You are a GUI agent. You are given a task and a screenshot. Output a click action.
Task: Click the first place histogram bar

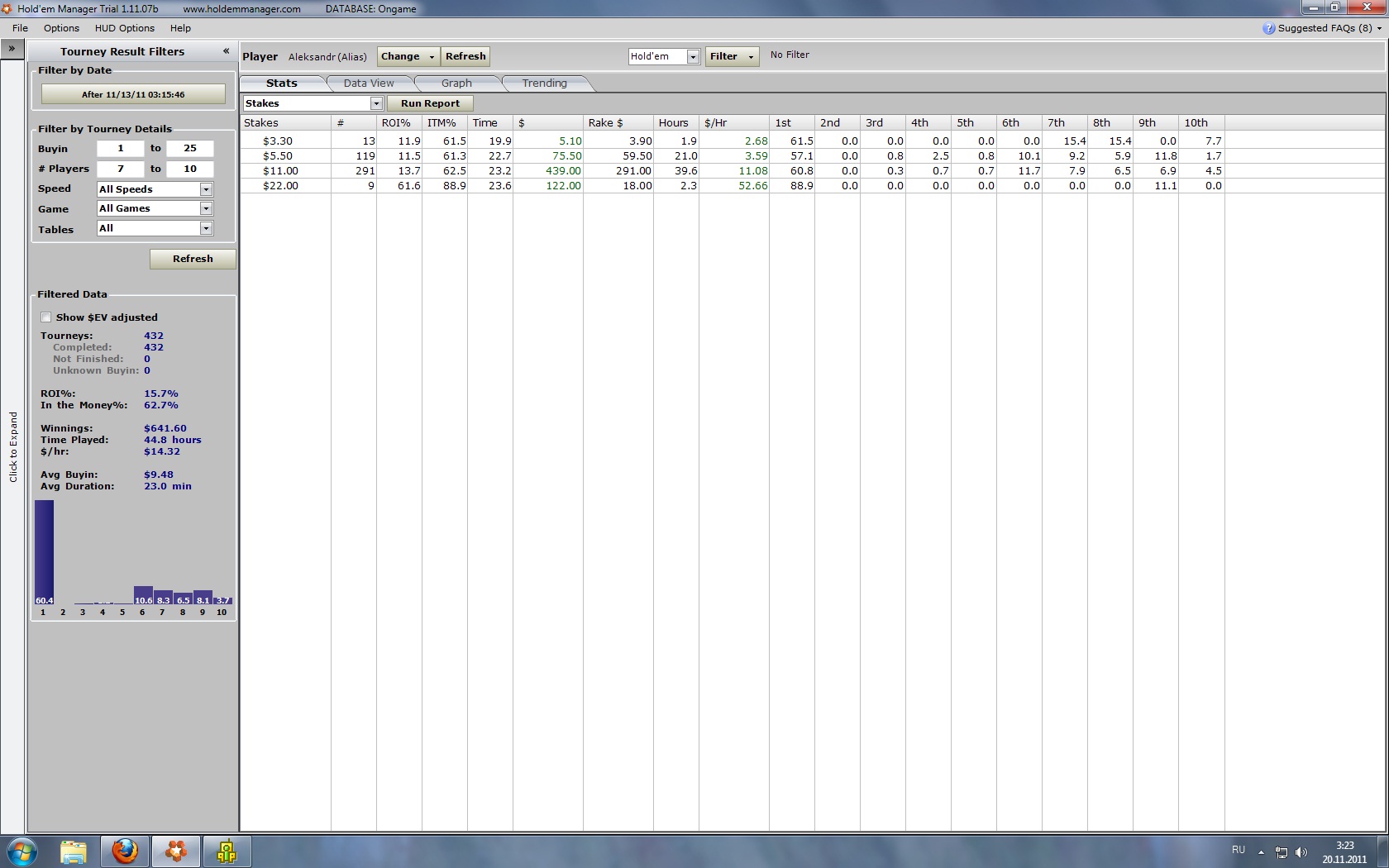coord(44,551)
